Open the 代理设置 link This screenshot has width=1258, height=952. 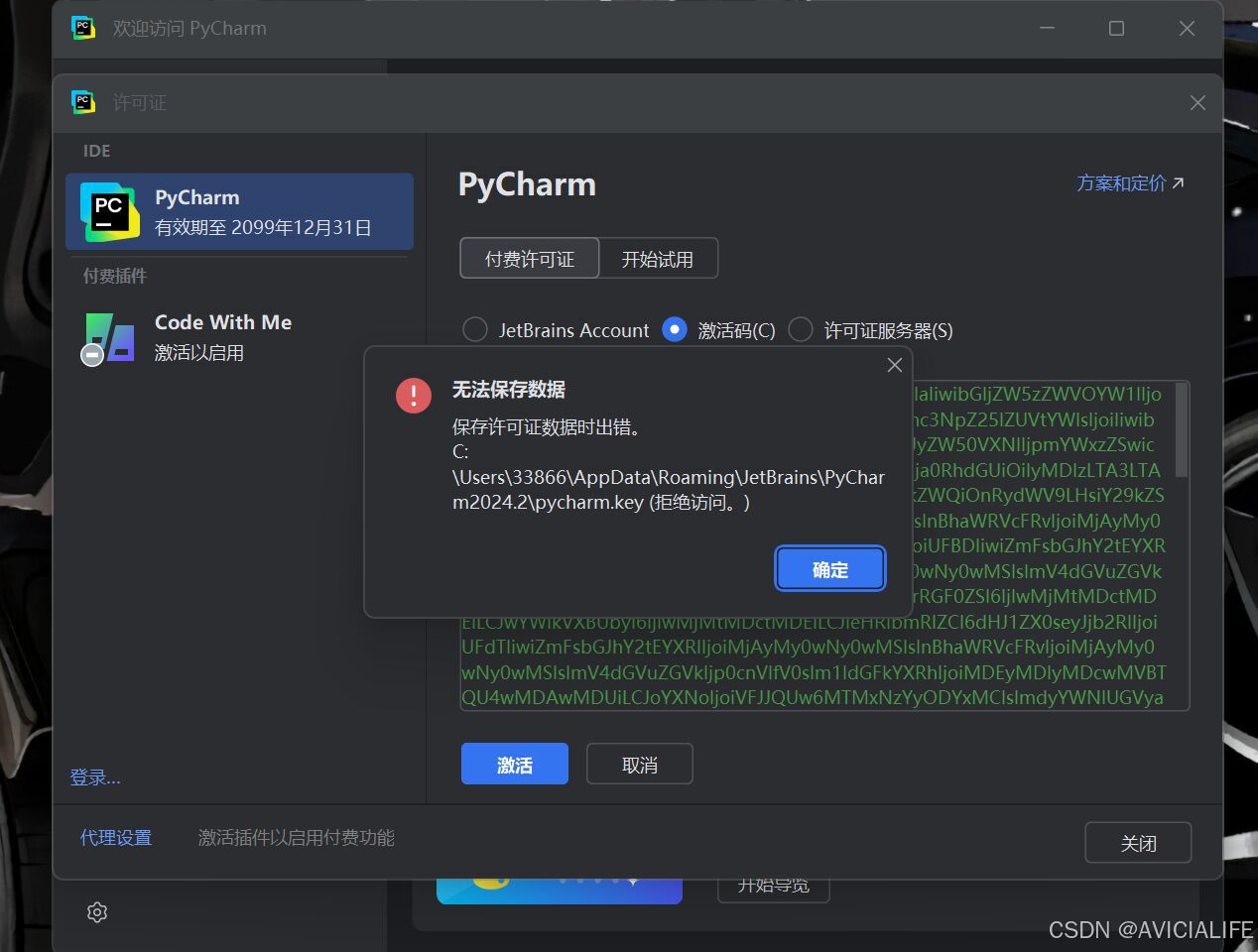tap(116, 838)
